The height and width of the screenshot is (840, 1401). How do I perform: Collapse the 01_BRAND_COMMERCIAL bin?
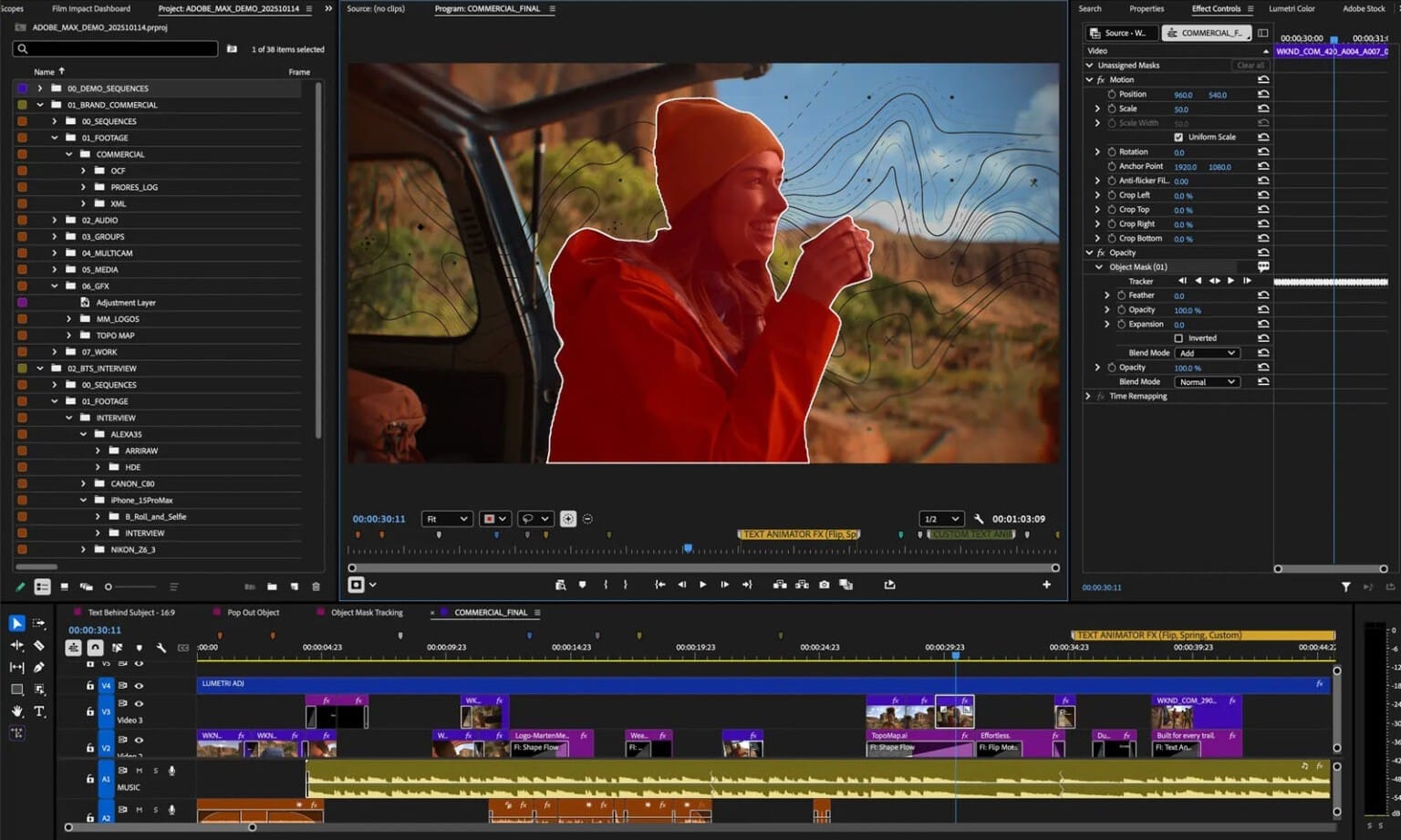point(39,105)
